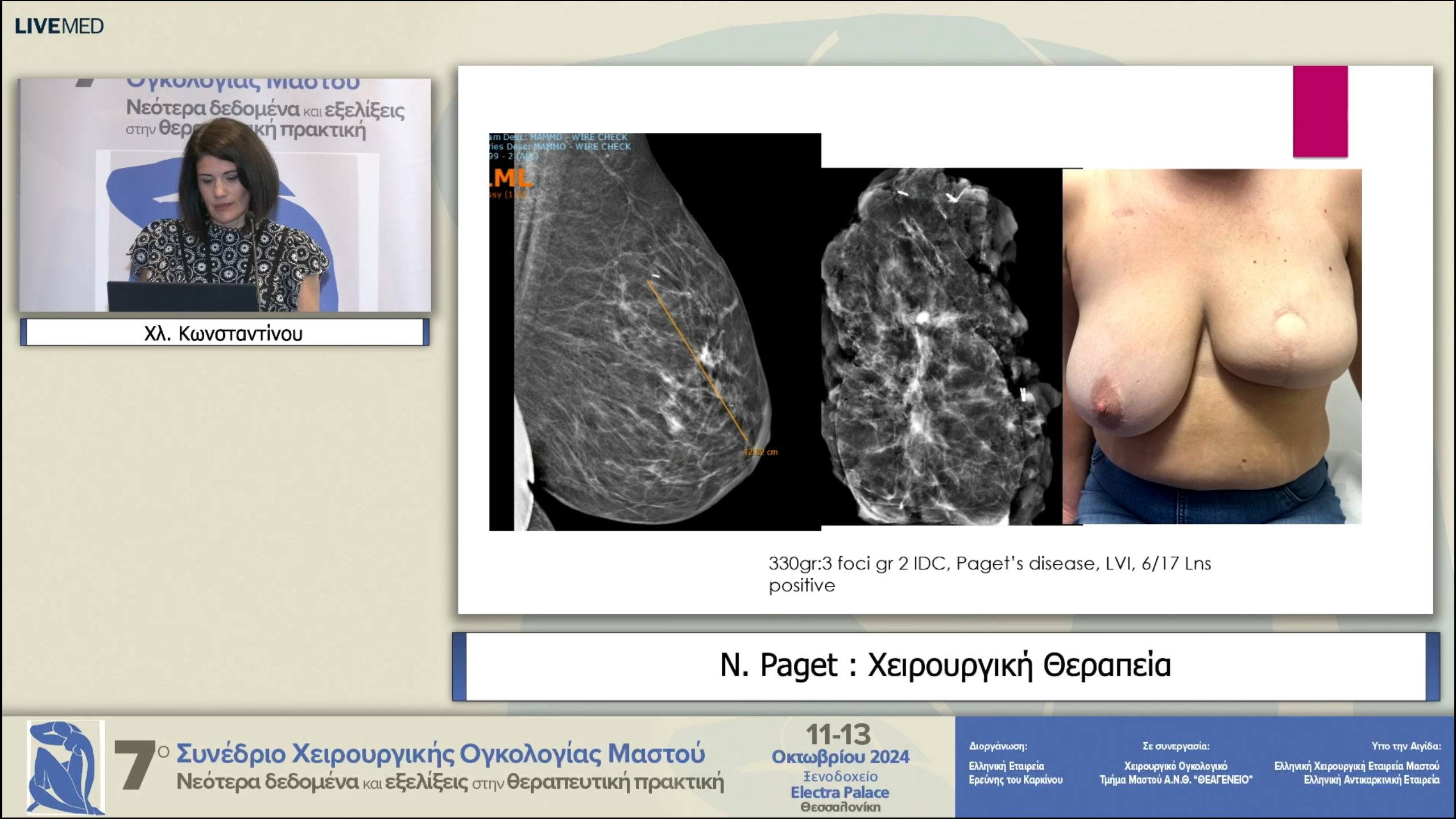Click the LIVEMED logo
This screenshot has height=819, width=1456.
pyautogui.click(x=59, y=26)
